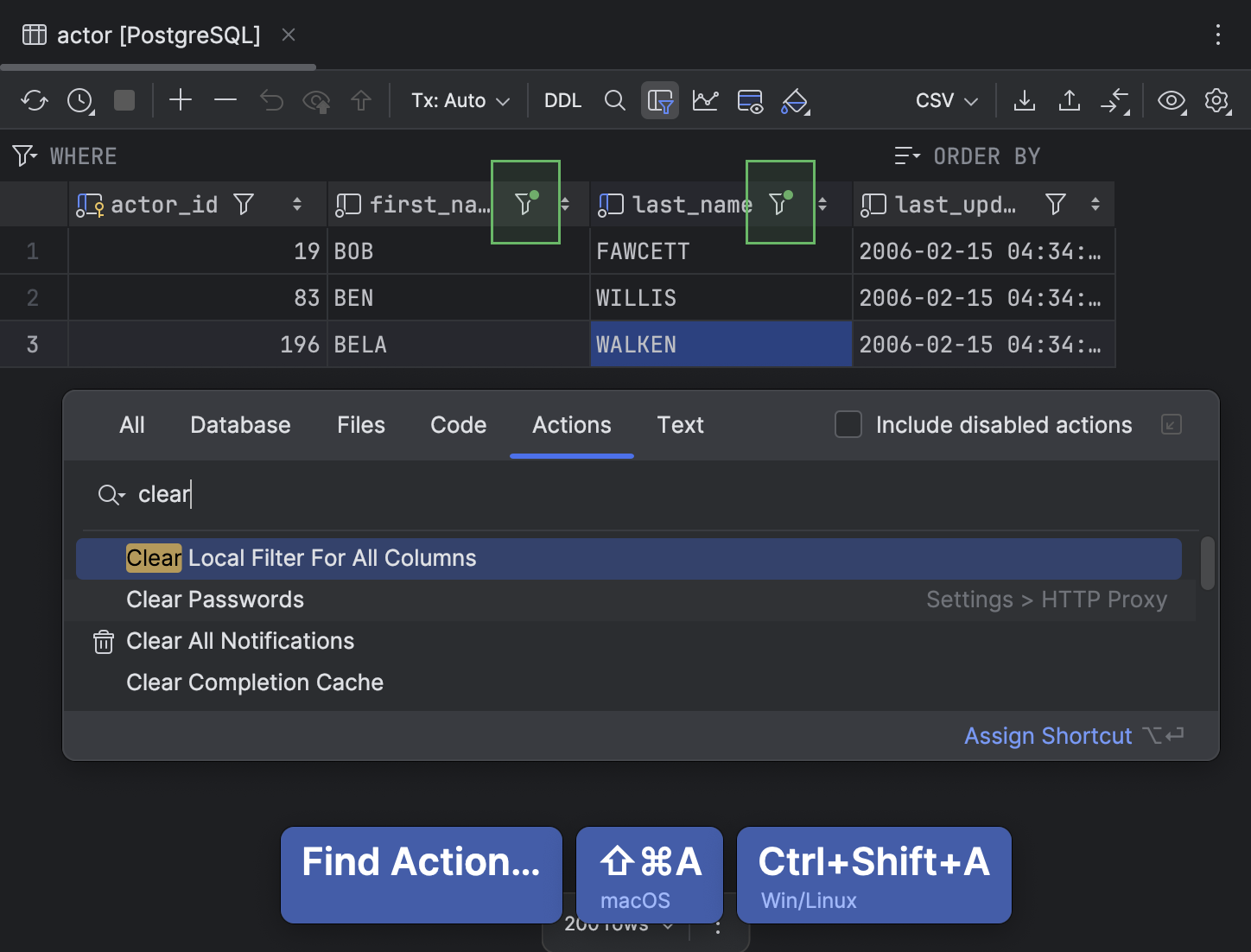This screenshot has width=1251, height=952.
Task: Select Clear Passwords action
Action: 215,600
